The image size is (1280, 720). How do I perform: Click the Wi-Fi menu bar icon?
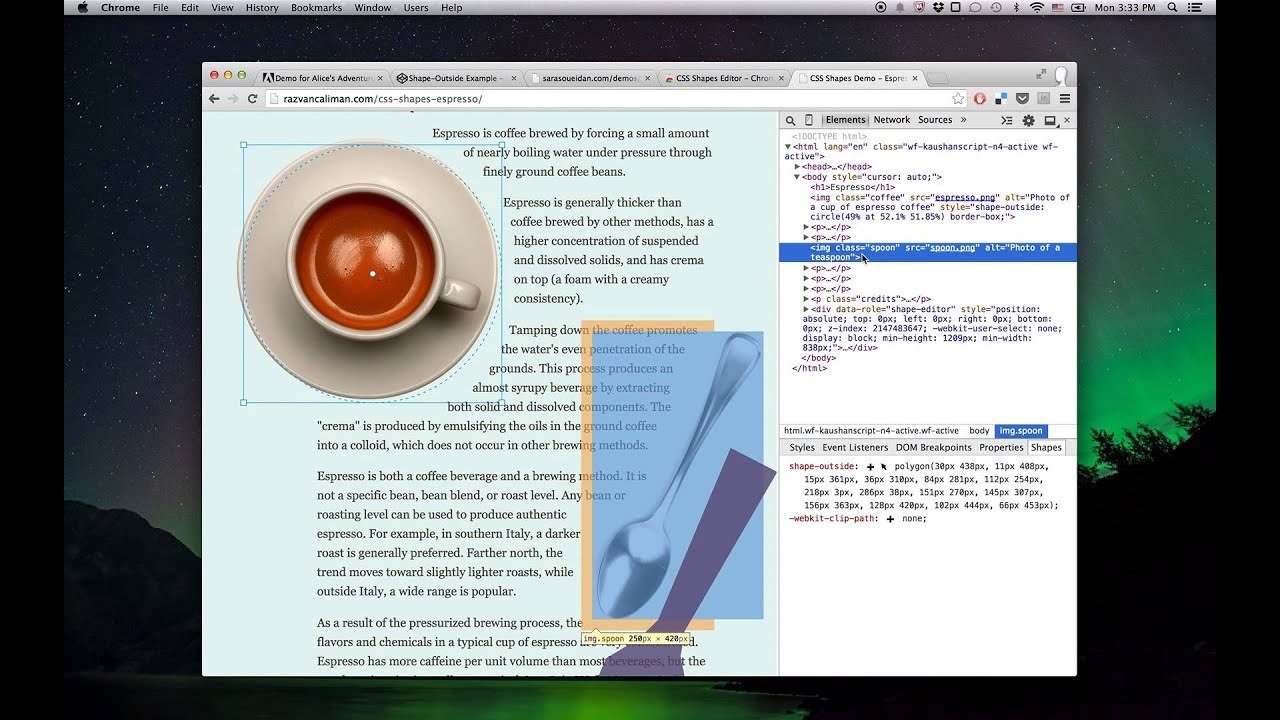(x=1037, y=7)
